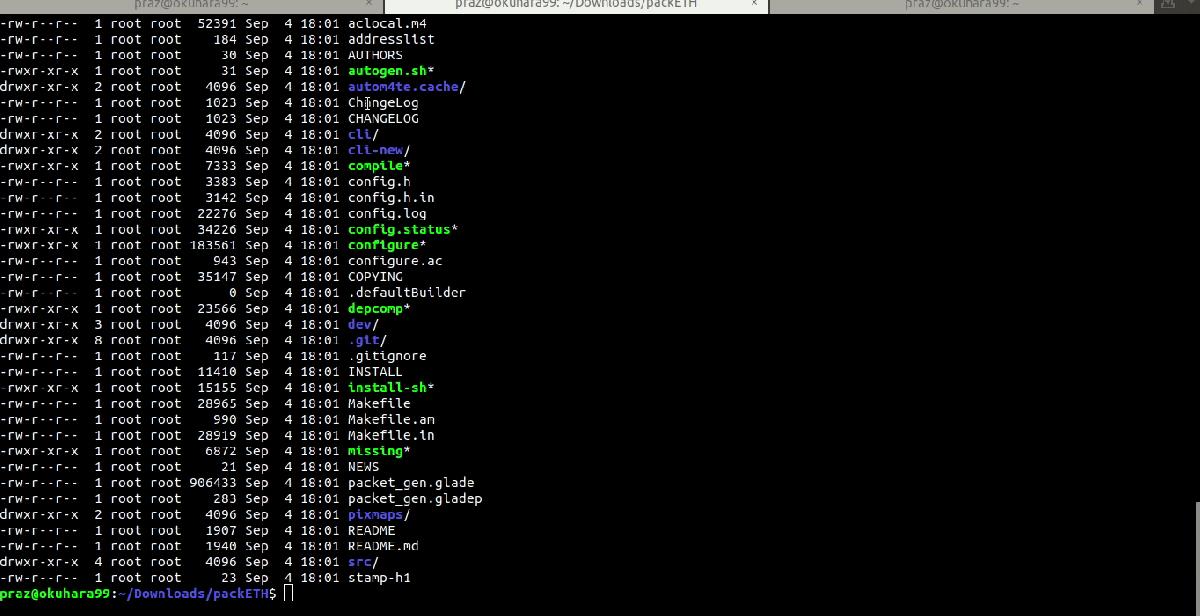Click the packet_gen.gladep file name
This screenshot has width=1200, height=616.
click(x=415, y=499)
